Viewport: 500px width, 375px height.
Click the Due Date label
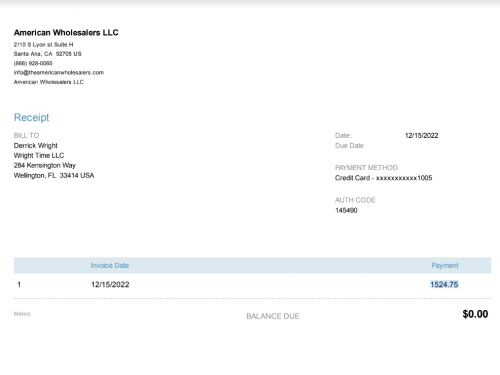pyautogui.click(x=349, y=146)
